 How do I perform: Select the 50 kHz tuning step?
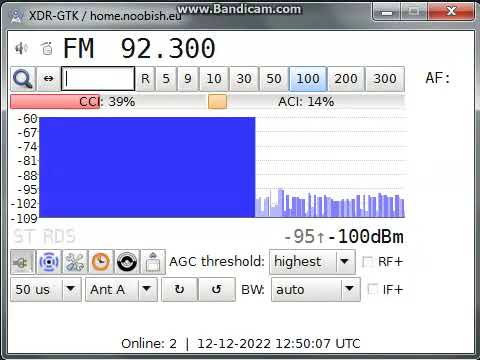pyautogui.click(x=274, y=79)
